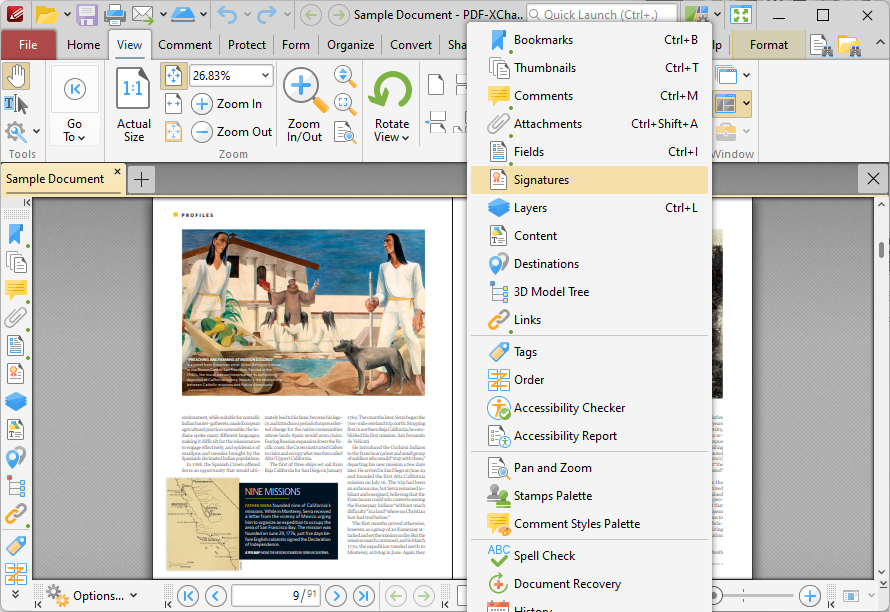This screenshot has height=612, width=890.
Task: Open the File tab
Action: pyautogui.click(x=28, y=45)
